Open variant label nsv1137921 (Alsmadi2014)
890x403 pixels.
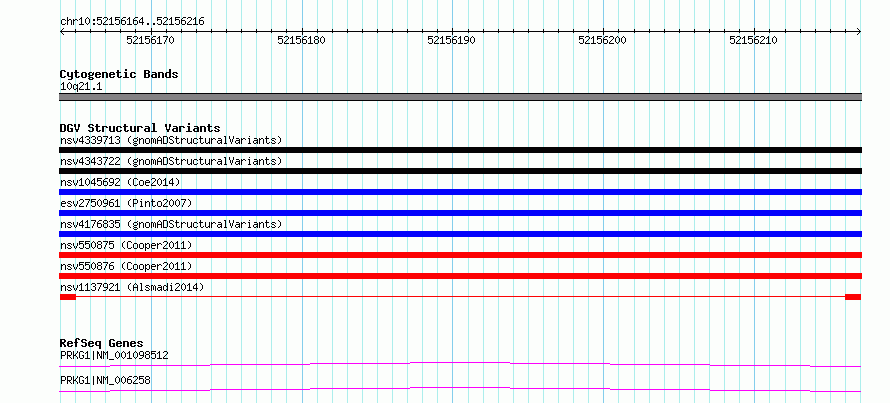[x=132, y=287]
